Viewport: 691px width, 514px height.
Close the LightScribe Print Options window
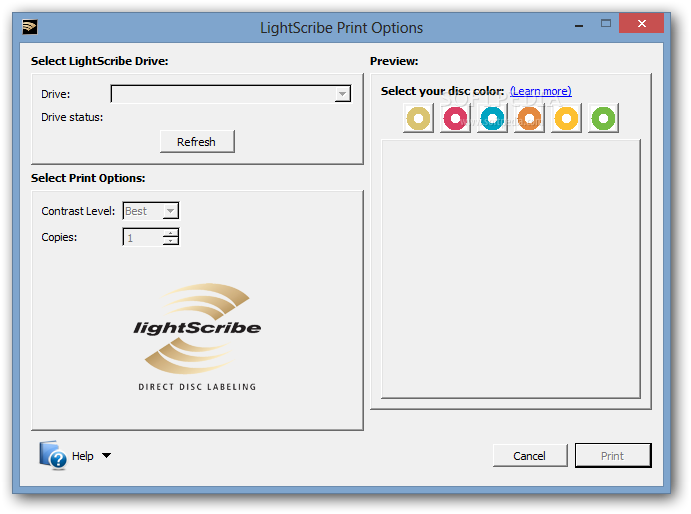click(642, 23)
